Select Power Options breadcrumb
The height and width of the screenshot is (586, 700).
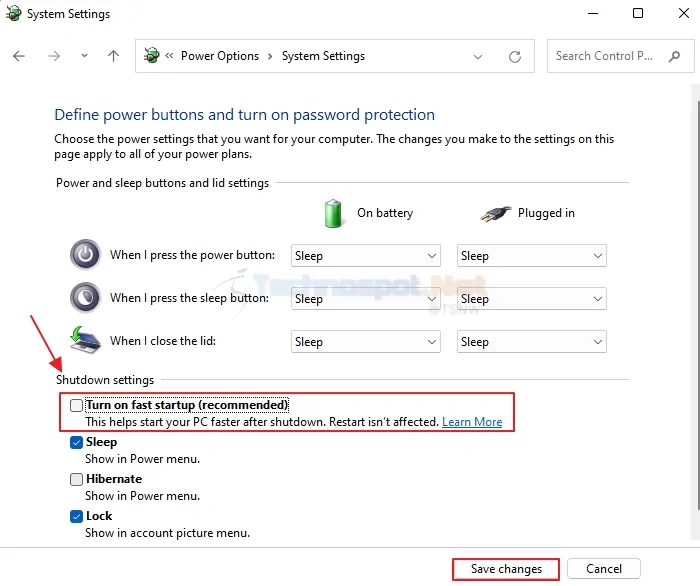click(x=220, y=56)
